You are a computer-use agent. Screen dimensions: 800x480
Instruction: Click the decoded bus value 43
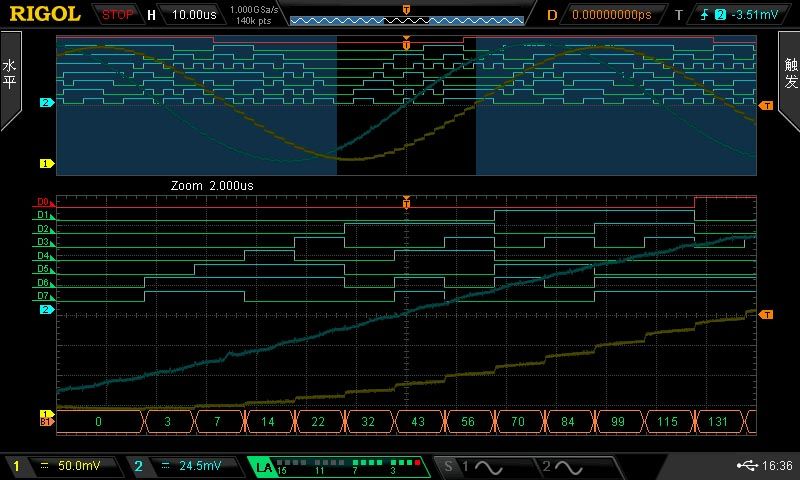coord(420,422)
